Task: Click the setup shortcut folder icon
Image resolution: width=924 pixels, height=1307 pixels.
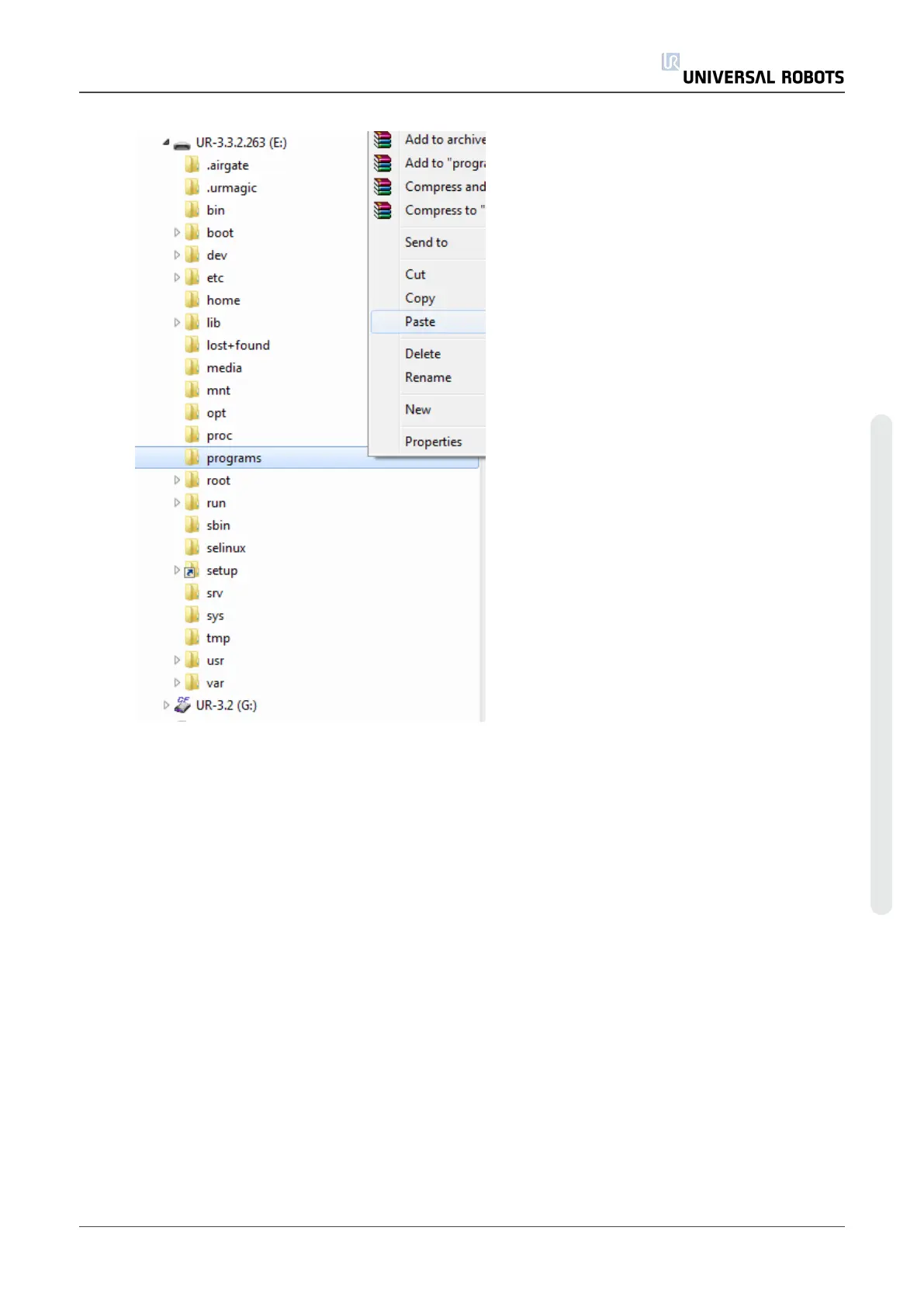Action: (191, 570)
